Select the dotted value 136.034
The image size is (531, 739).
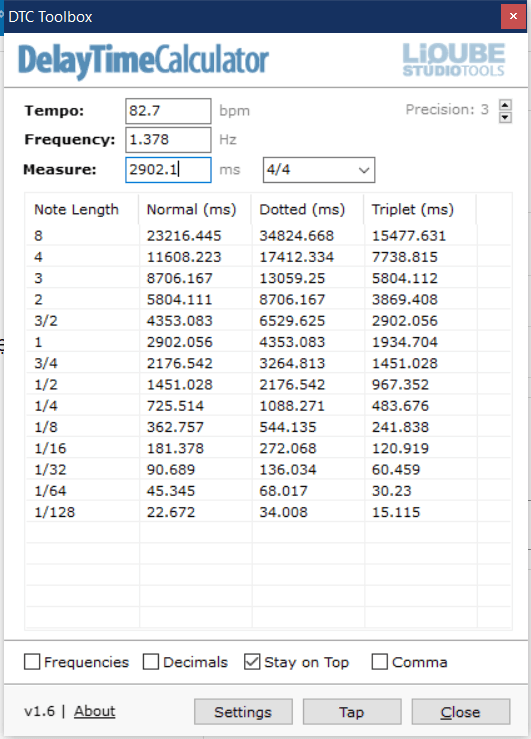(x=288, y=469)
